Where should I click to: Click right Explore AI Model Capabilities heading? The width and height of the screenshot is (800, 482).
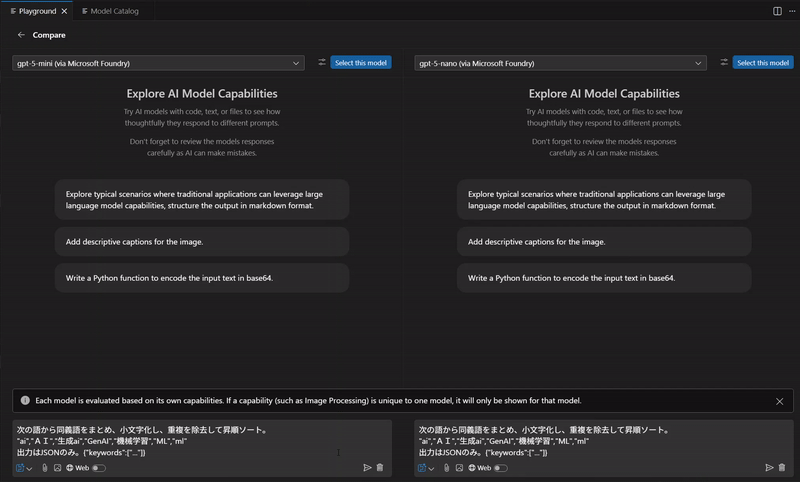tap(604, 94)
